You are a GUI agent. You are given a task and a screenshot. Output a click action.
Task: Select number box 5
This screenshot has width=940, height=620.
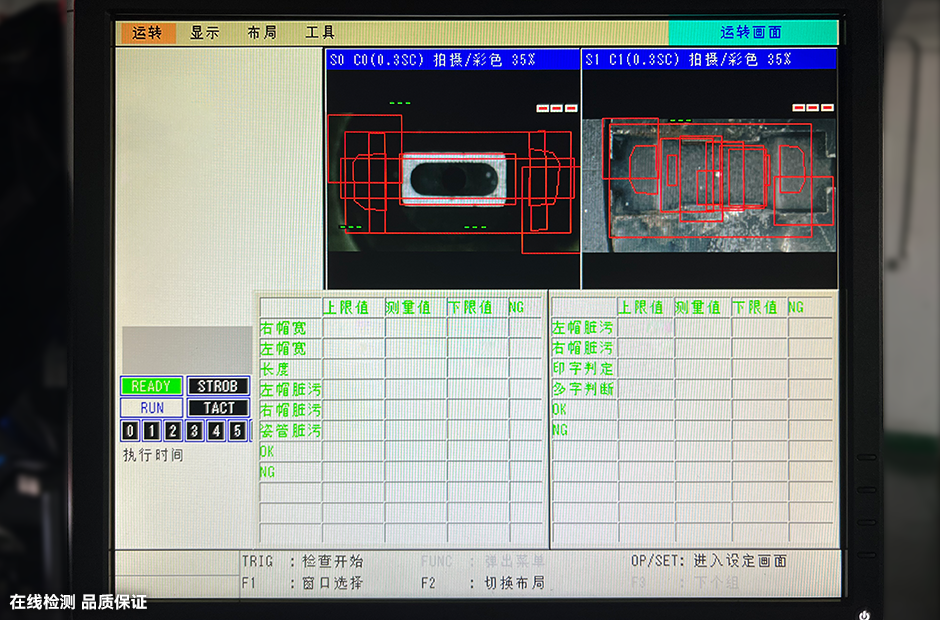tap(237, 431)
